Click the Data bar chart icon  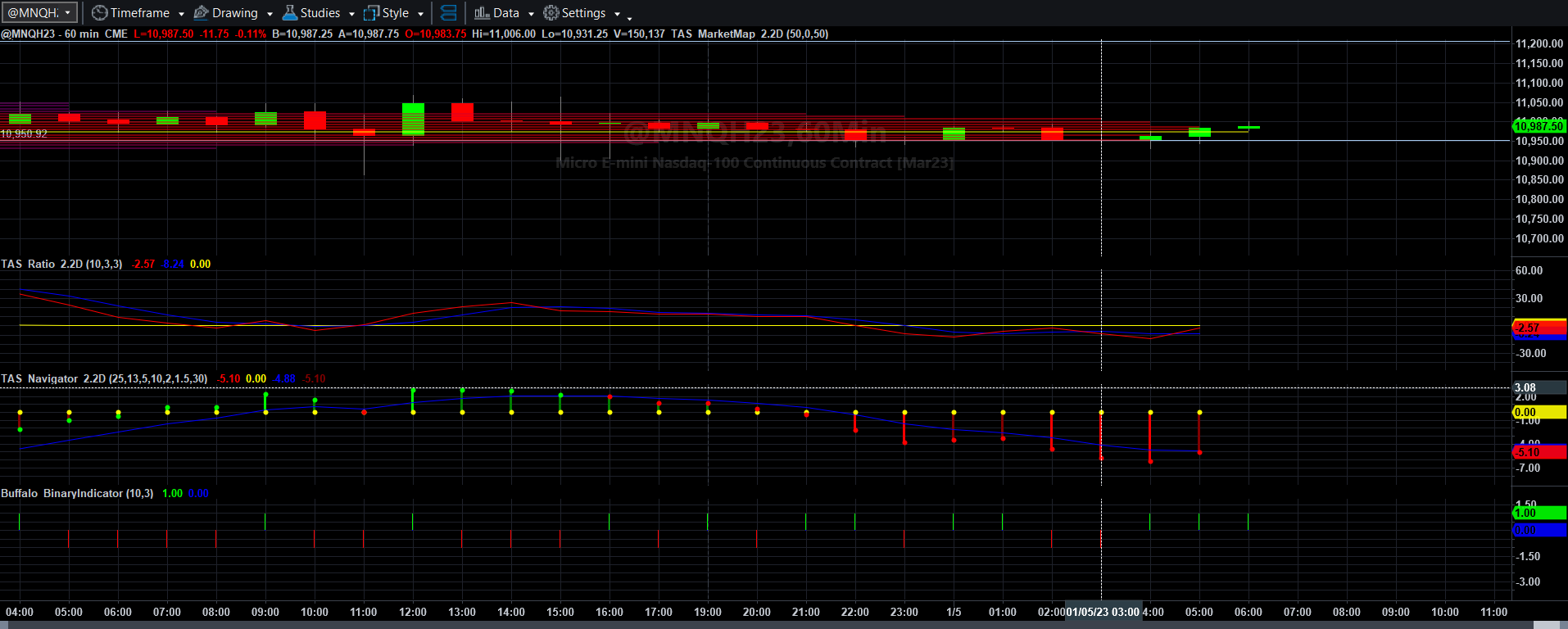coord(482,13)
